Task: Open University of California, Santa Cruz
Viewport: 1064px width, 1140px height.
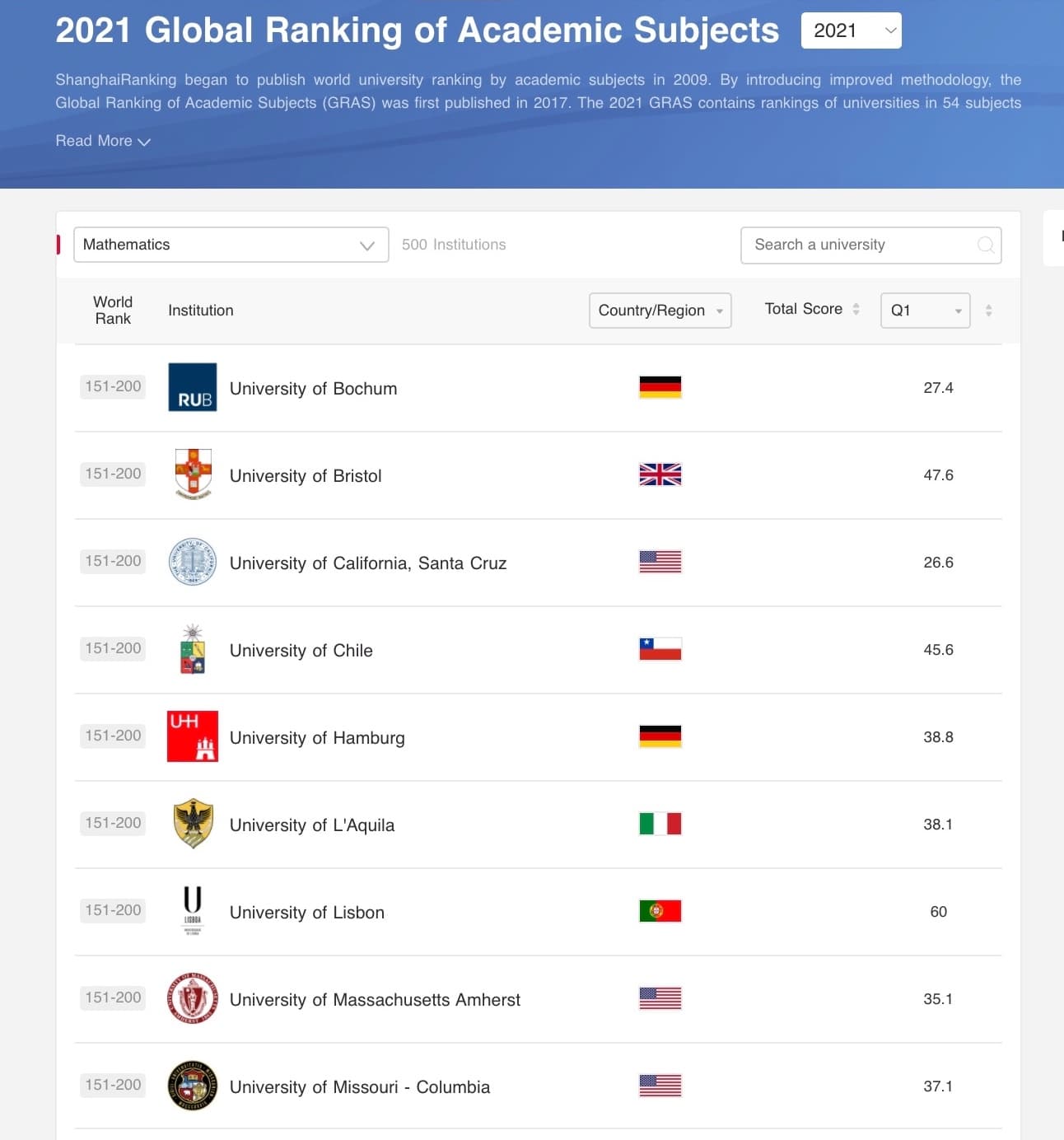Action: 368,563
